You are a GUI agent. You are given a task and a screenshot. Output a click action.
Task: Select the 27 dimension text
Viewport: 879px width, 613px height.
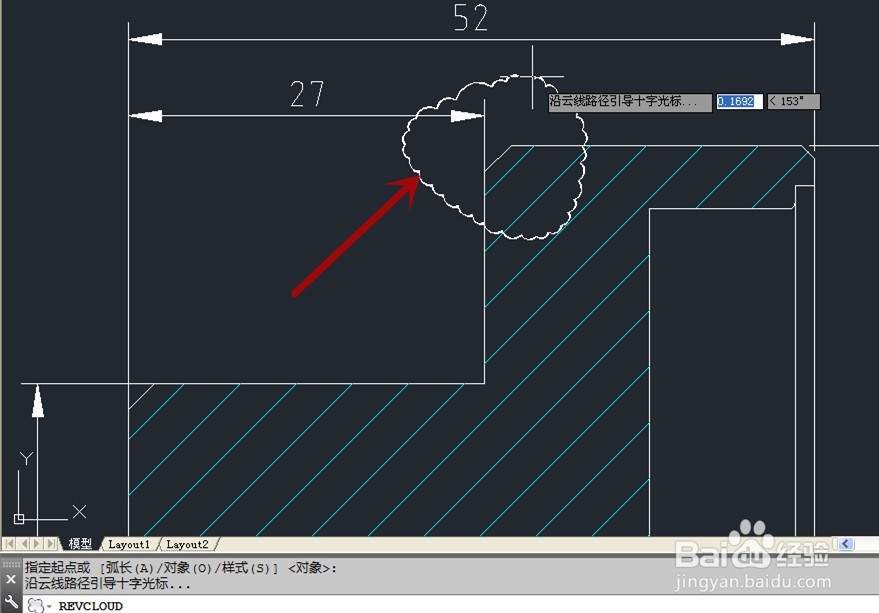307,94
